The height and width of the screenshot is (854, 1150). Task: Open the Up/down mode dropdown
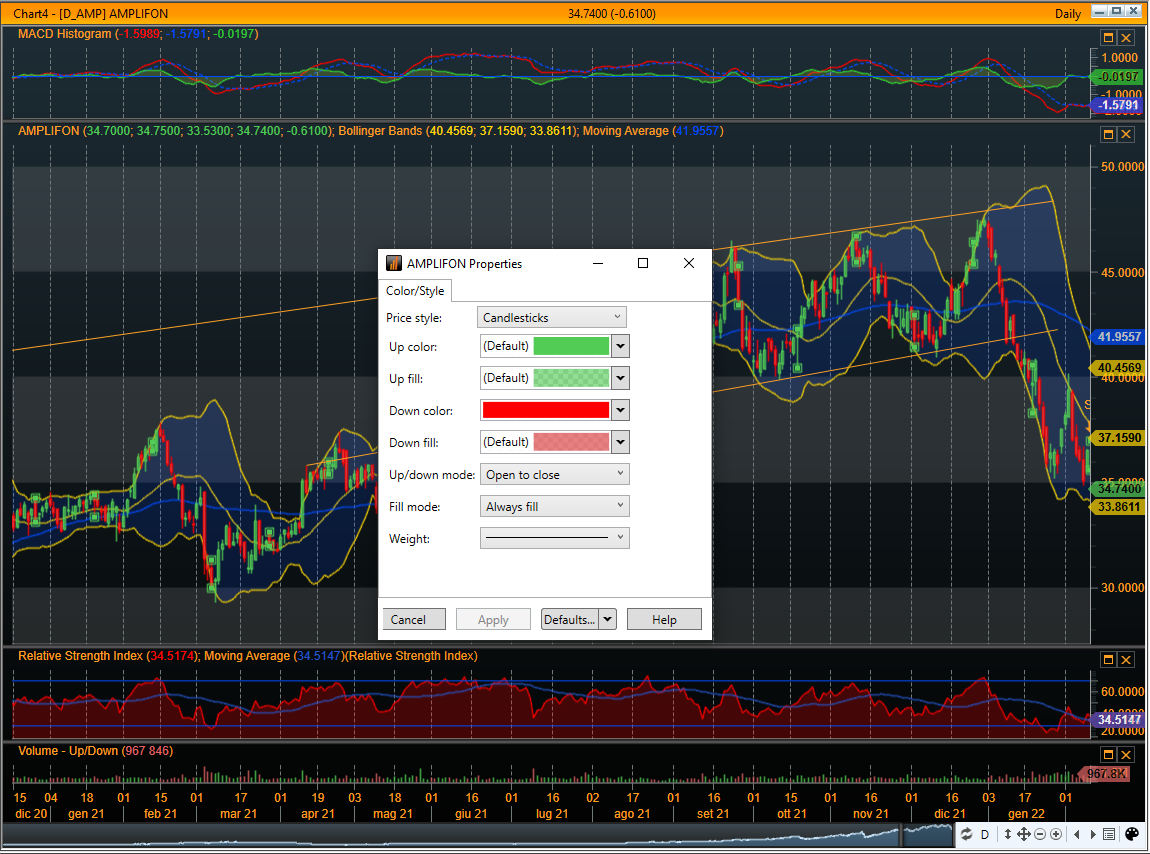point(554,475)
